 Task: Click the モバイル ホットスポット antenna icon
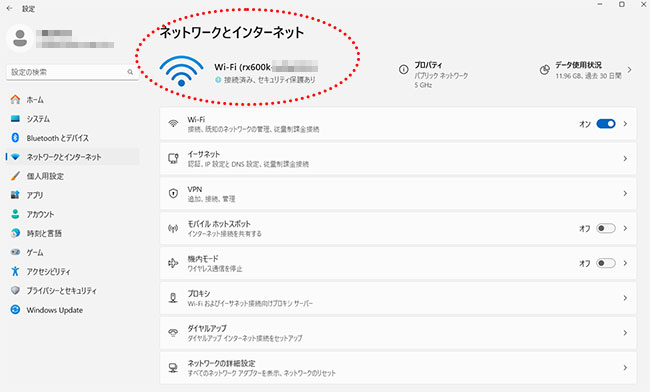(x=173, y=228)
